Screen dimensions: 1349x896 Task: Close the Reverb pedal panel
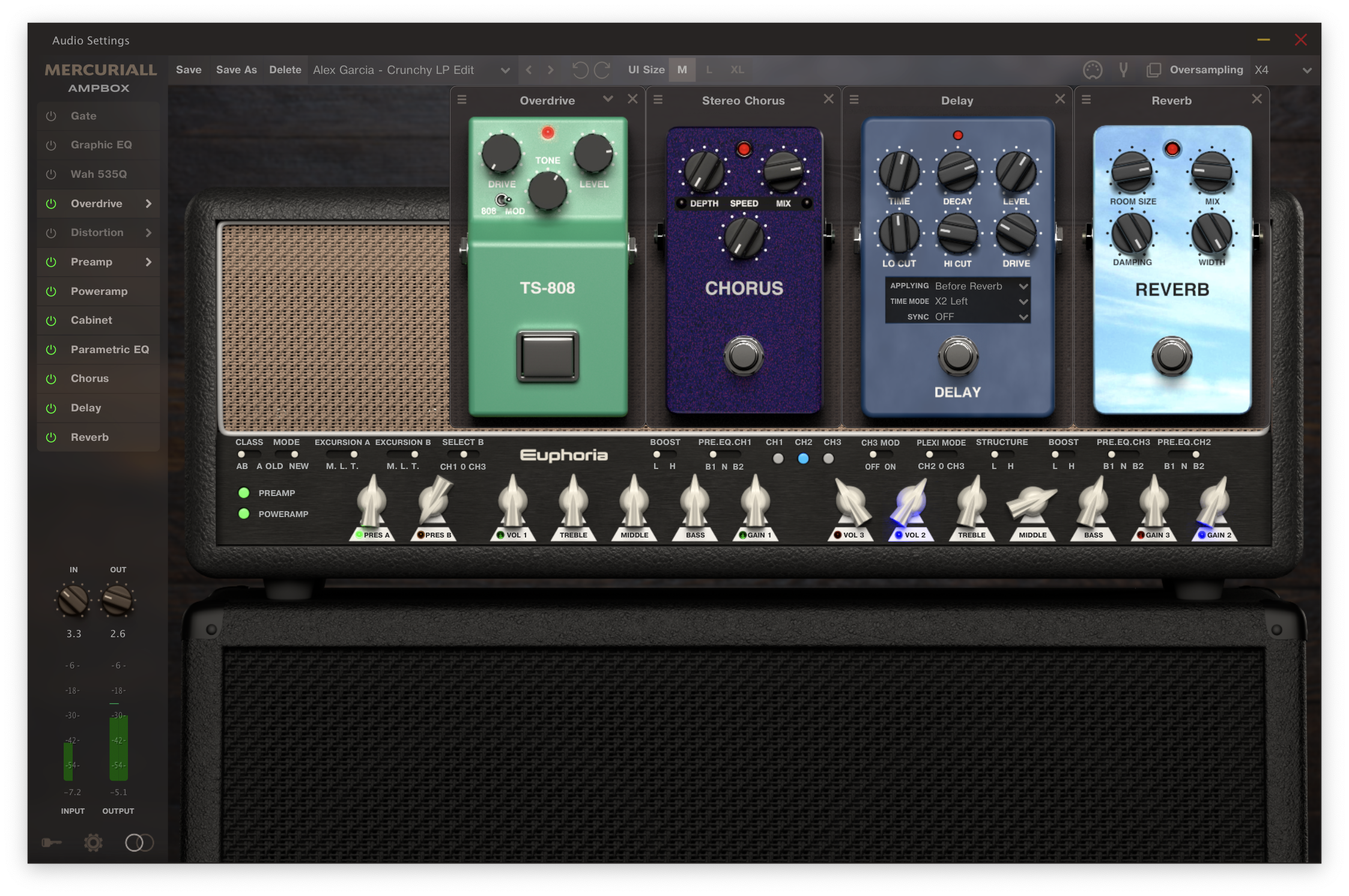click(x=1257, y=99)
